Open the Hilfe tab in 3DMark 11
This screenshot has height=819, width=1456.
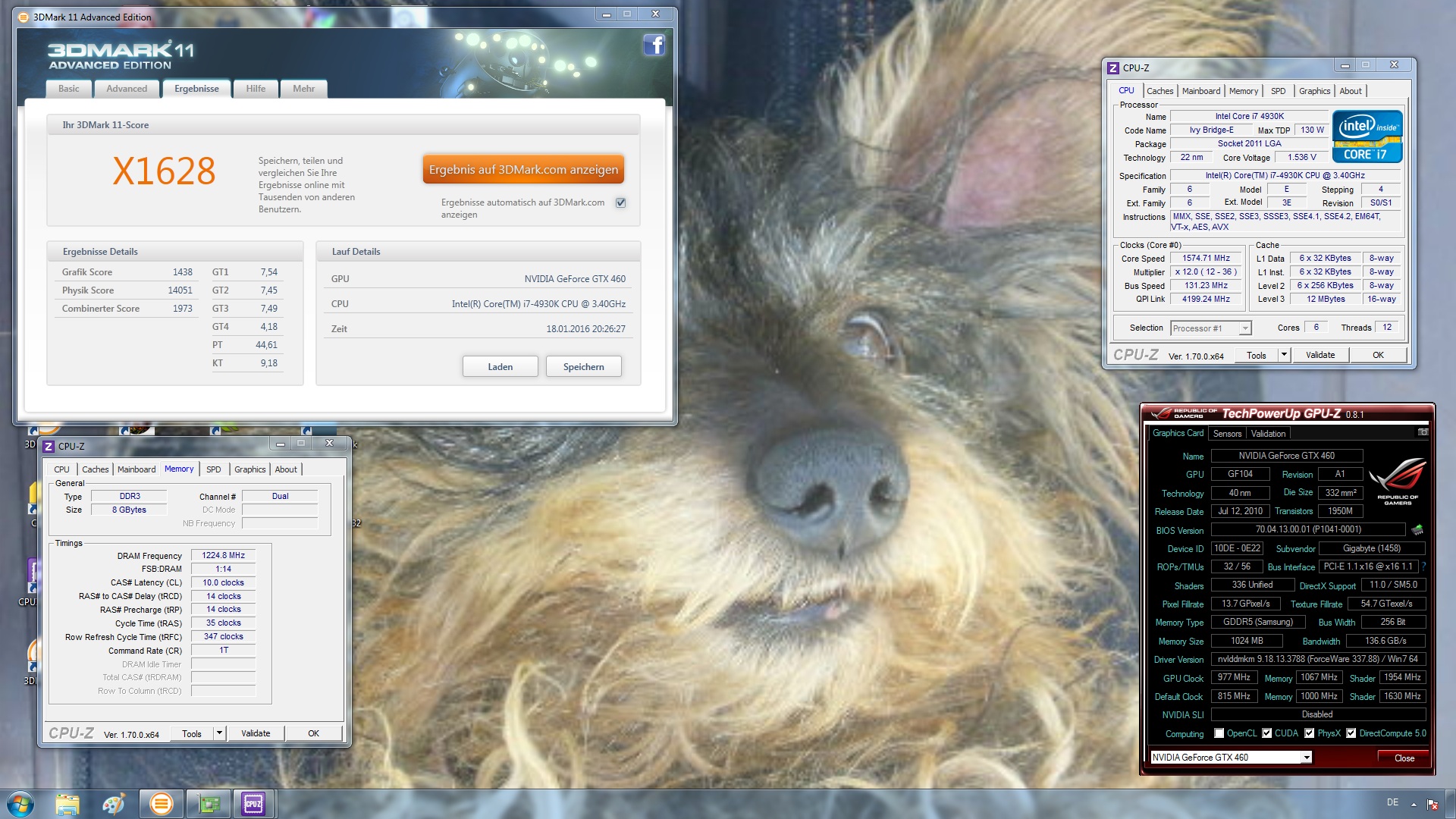(x=256, y=89)
